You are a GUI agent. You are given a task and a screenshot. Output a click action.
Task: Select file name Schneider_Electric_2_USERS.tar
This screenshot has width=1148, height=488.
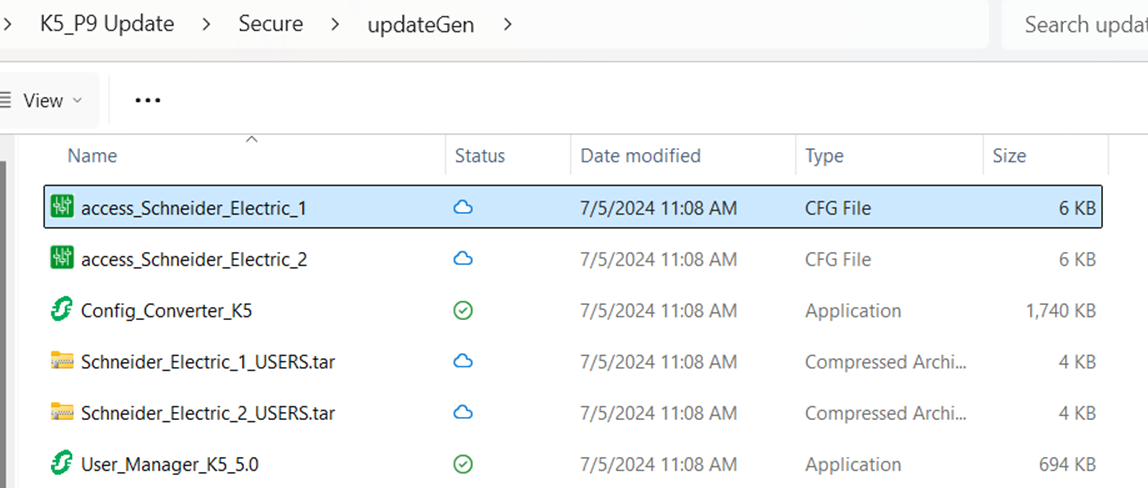(x=208, y=413)
